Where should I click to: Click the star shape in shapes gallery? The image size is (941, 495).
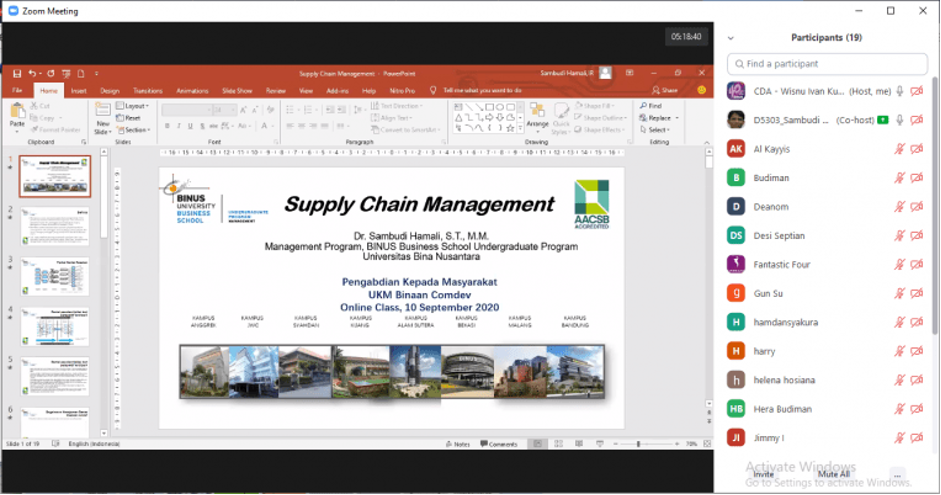[510, 128]
